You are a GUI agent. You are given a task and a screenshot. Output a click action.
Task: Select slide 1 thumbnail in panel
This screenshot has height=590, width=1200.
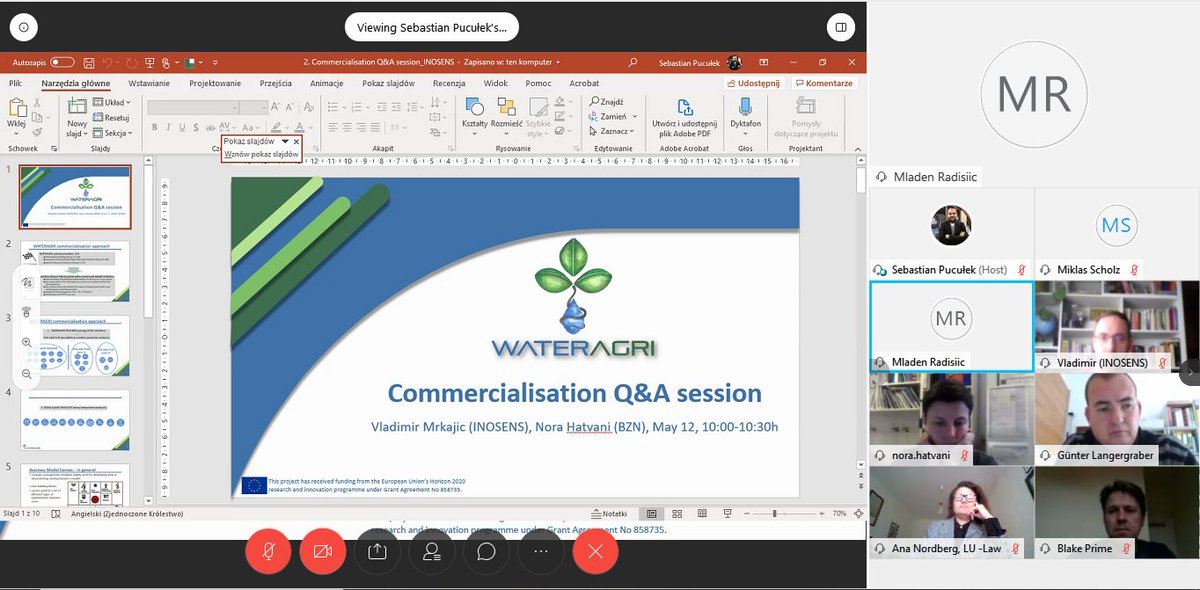click(x=75, y=197)
